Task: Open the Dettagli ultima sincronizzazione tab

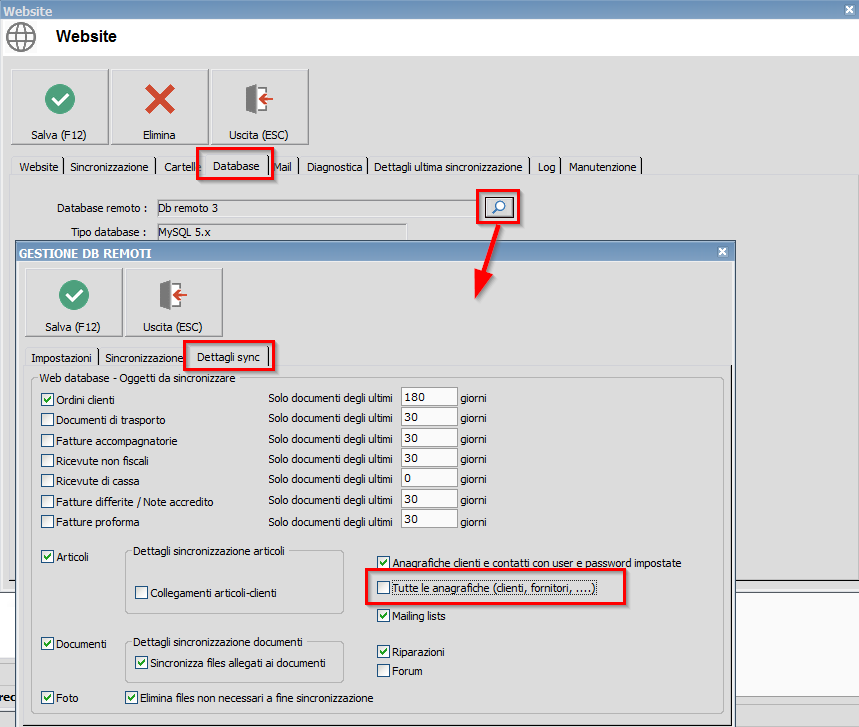Action: pos(448,167)
